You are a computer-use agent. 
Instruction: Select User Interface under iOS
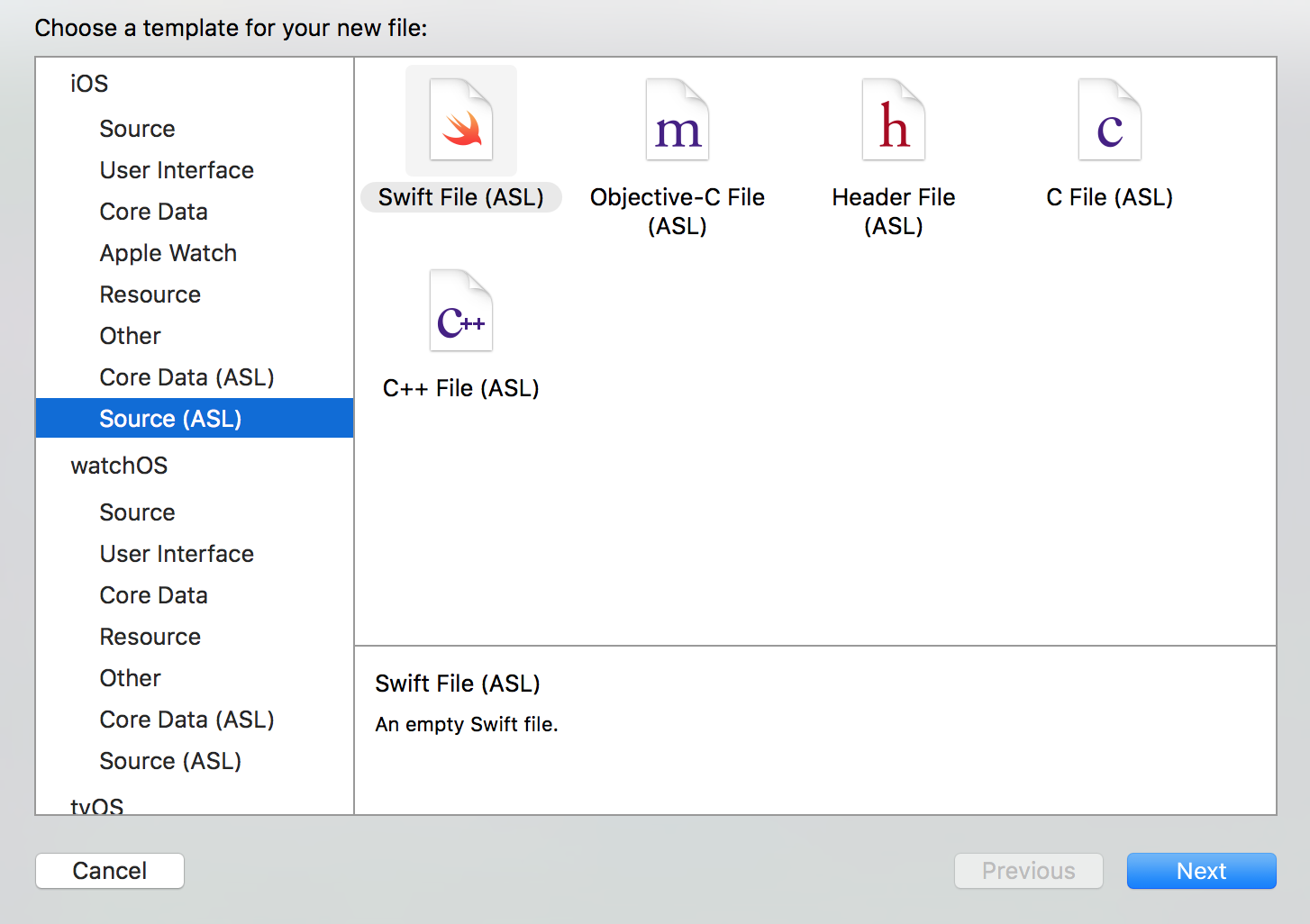coord(195,170)
